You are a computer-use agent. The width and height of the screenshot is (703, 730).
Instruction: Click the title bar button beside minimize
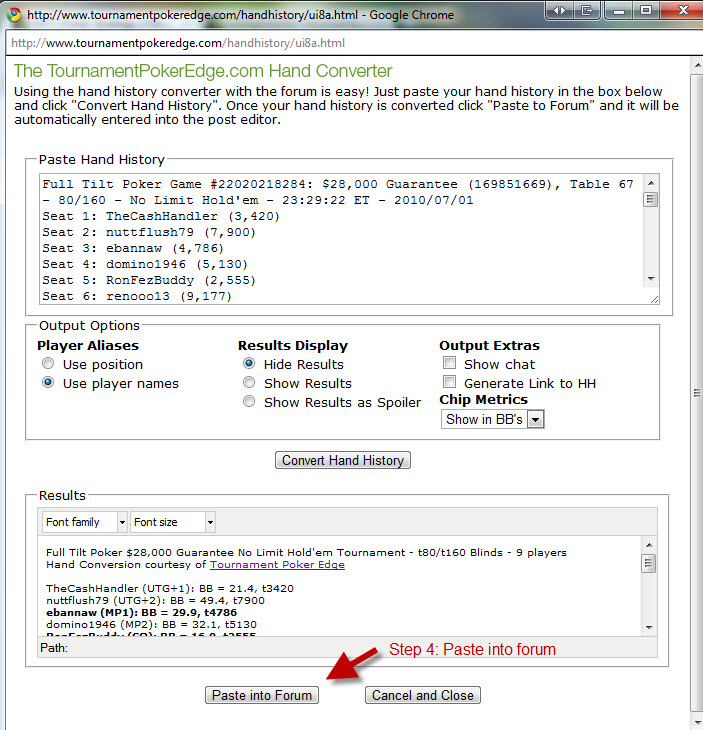click(x=587, y=10)
